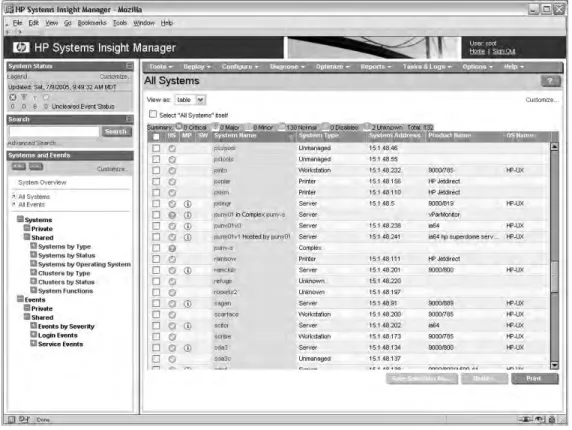Check the checkbox for the rainbow row
The width and height of the screenshot is (572, 430).
click(x=156, y=259)
